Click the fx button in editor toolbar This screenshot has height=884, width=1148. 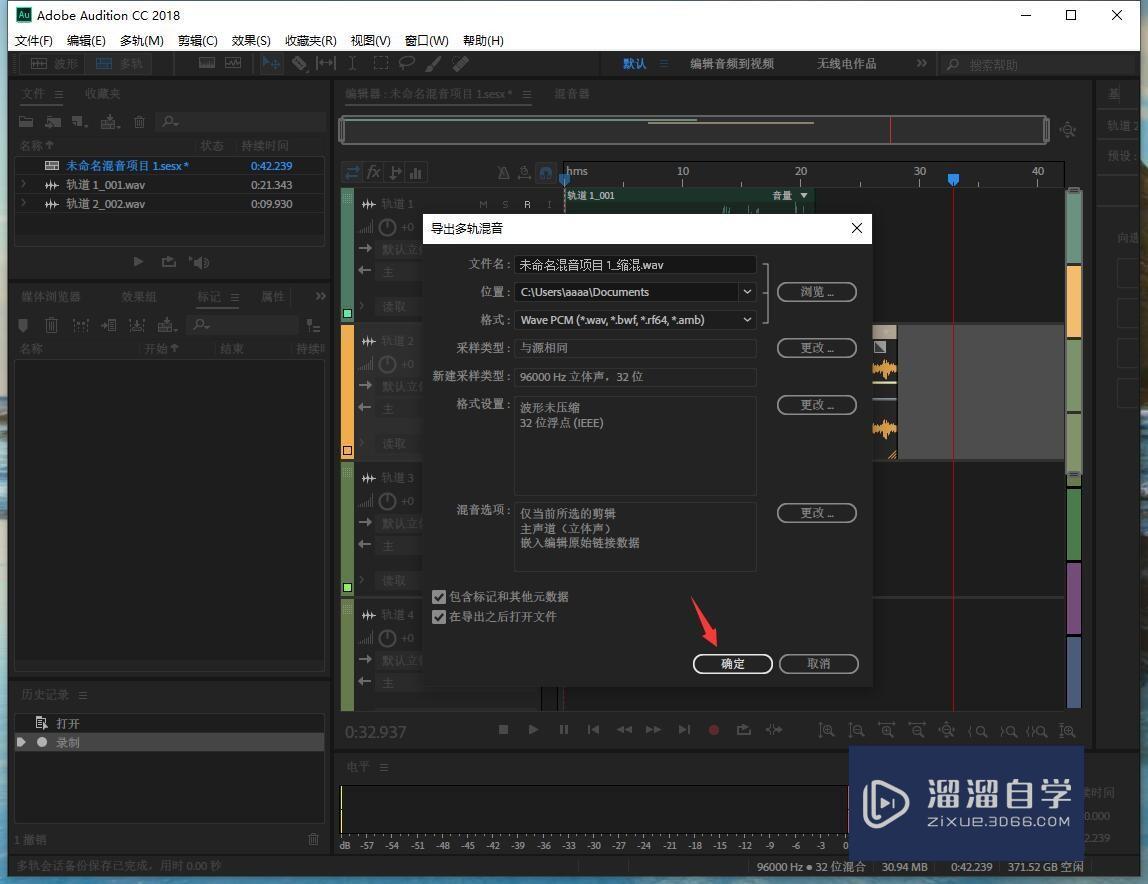tap(373, 172)
